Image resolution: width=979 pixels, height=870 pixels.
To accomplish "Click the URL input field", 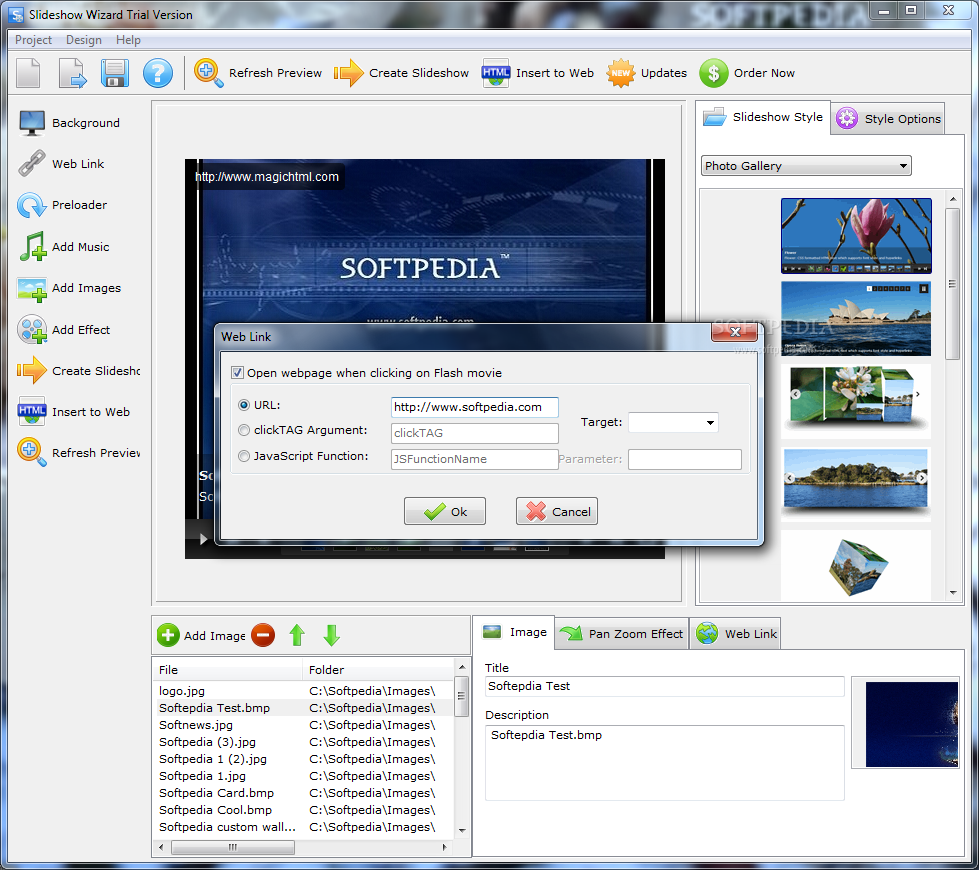I will click(475, 407).
